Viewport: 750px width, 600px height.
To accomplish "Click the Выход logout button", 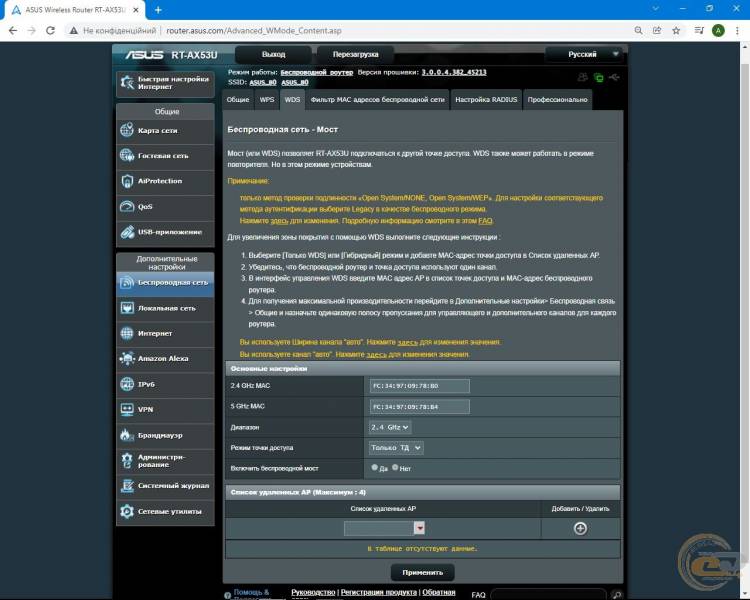I will (x=274, y=54).
